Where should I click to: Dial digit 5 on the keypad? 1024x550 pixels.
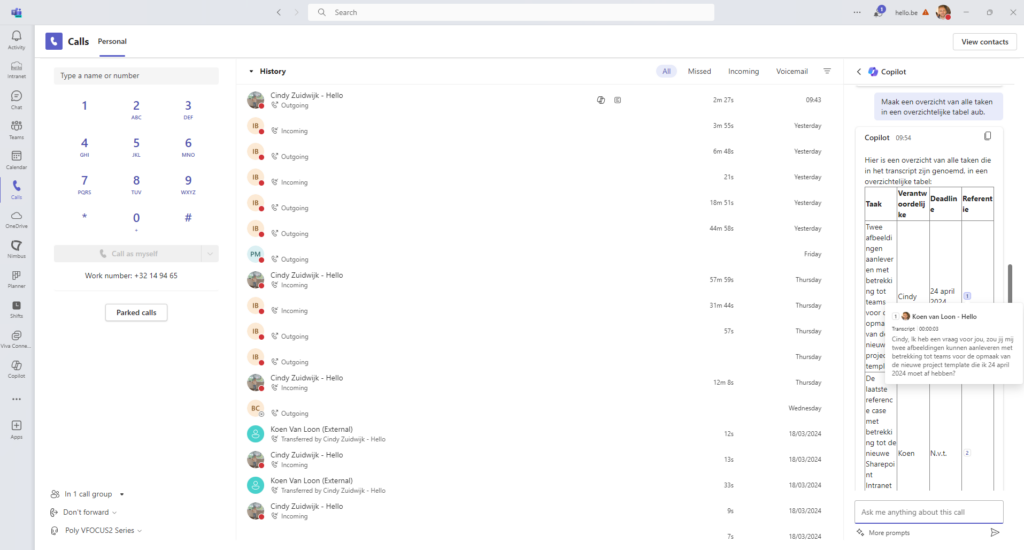[x=136, y=146]
